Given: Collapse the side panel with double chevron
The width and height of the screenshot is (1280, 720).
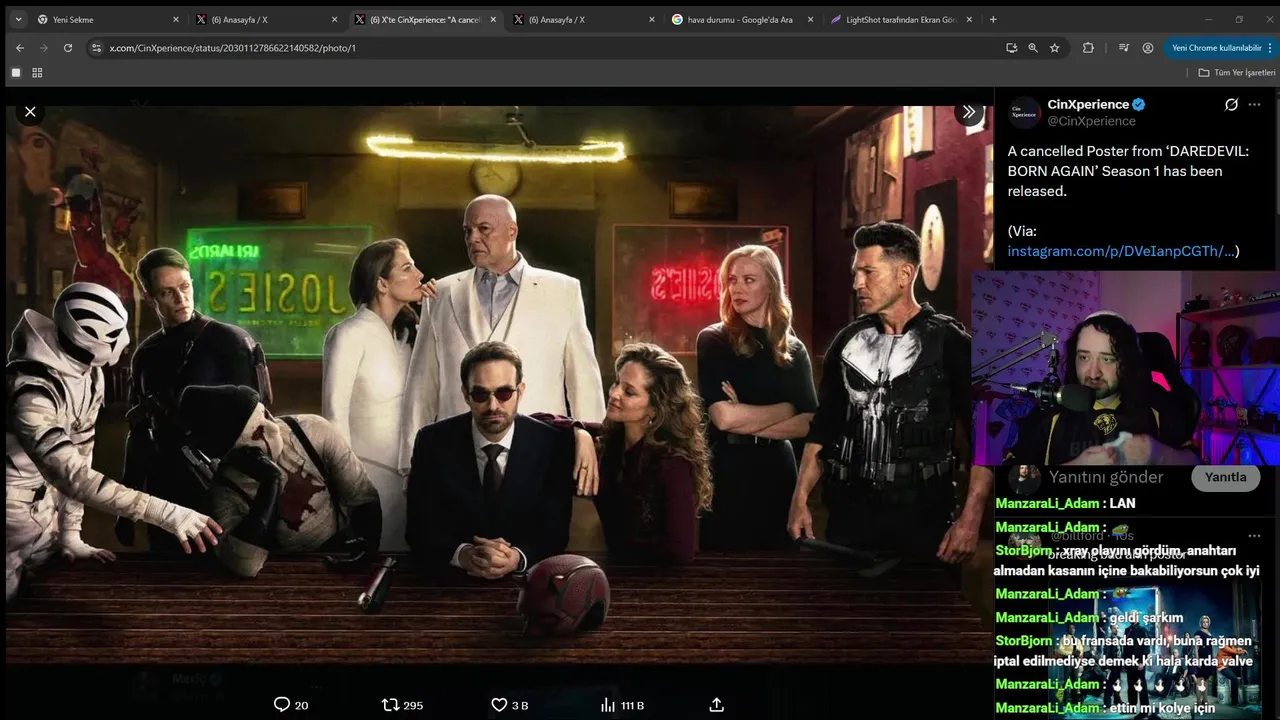Looking at the screenshot, I should [x=968, y=112].
